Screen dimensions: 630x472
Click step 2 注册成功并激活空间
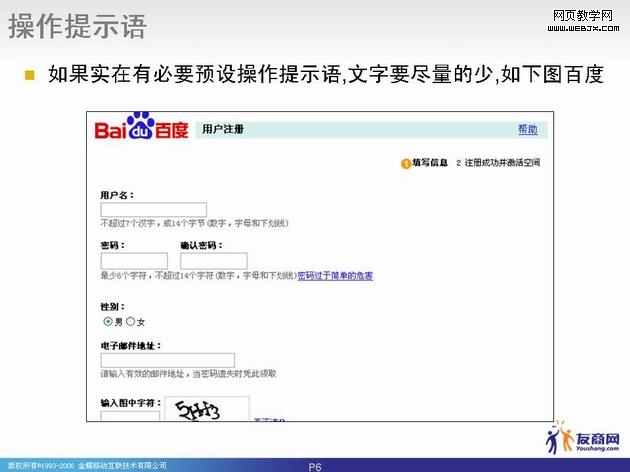(499, 162)
